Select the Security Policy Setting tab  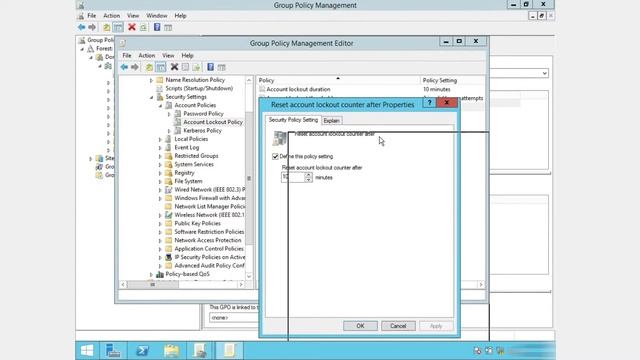tap(293, 120)
